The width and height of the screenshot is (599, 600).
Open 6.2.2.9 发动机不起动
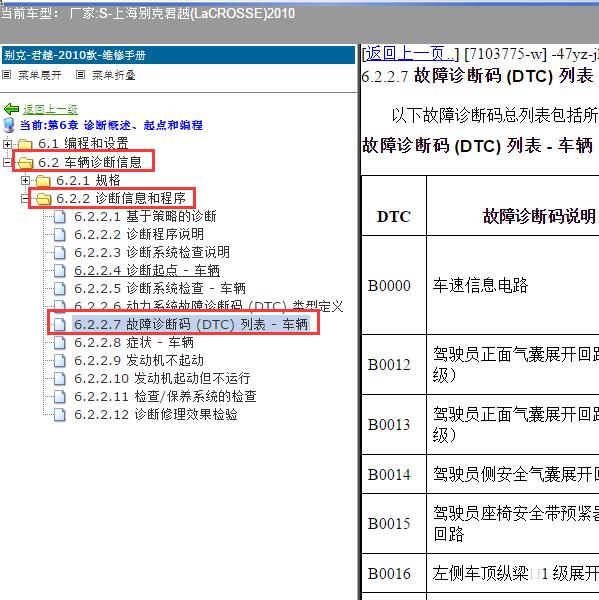tap(139, 360)
